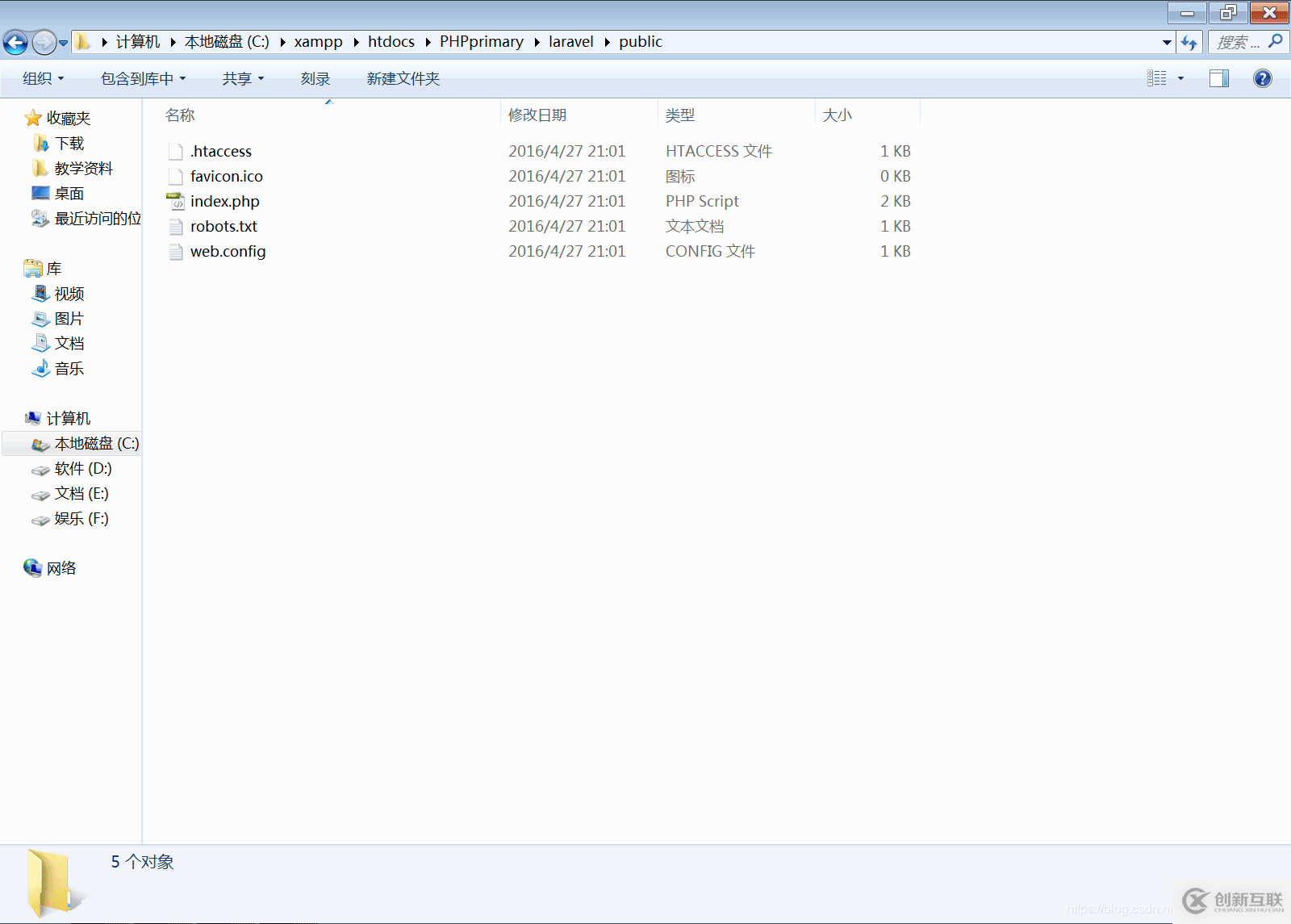Screen dimensions: 1291x924
Task: Click the 刻录 toolbar button
Action: 315,78
